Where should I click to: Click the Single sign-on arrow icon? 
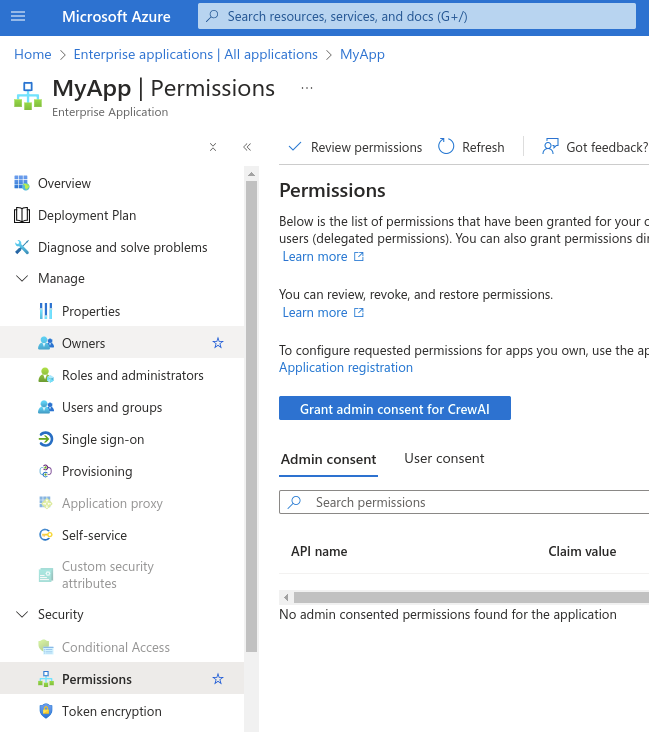(46, 439)
